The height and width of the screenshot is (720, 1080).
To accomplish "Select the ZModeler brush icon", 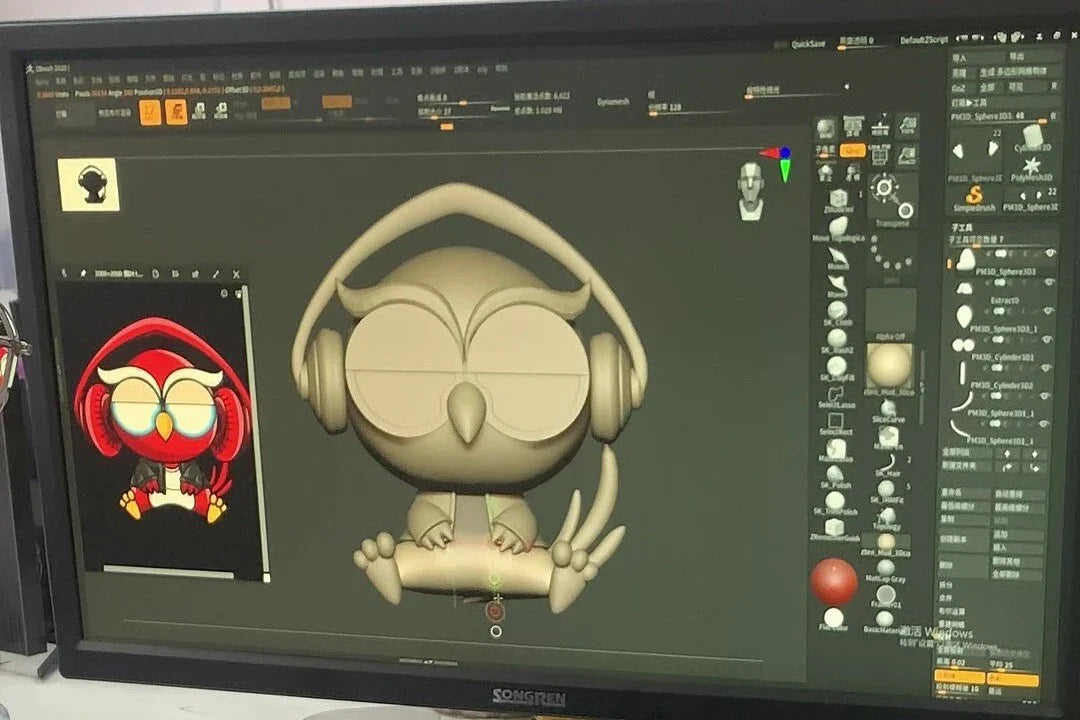I will point(838,195).
